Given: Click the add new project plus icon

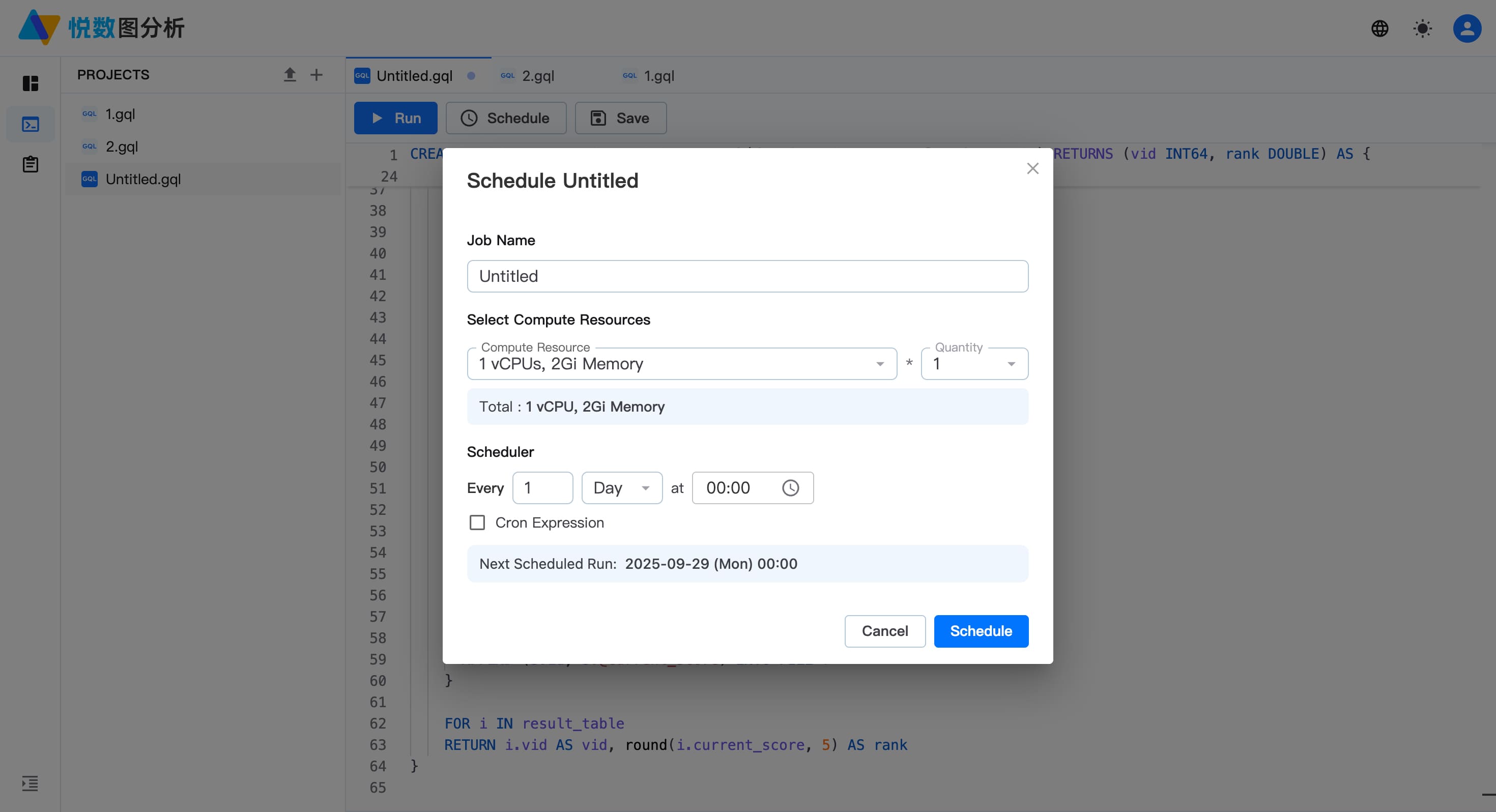Looking at the screenshot, I should point(317,74).
